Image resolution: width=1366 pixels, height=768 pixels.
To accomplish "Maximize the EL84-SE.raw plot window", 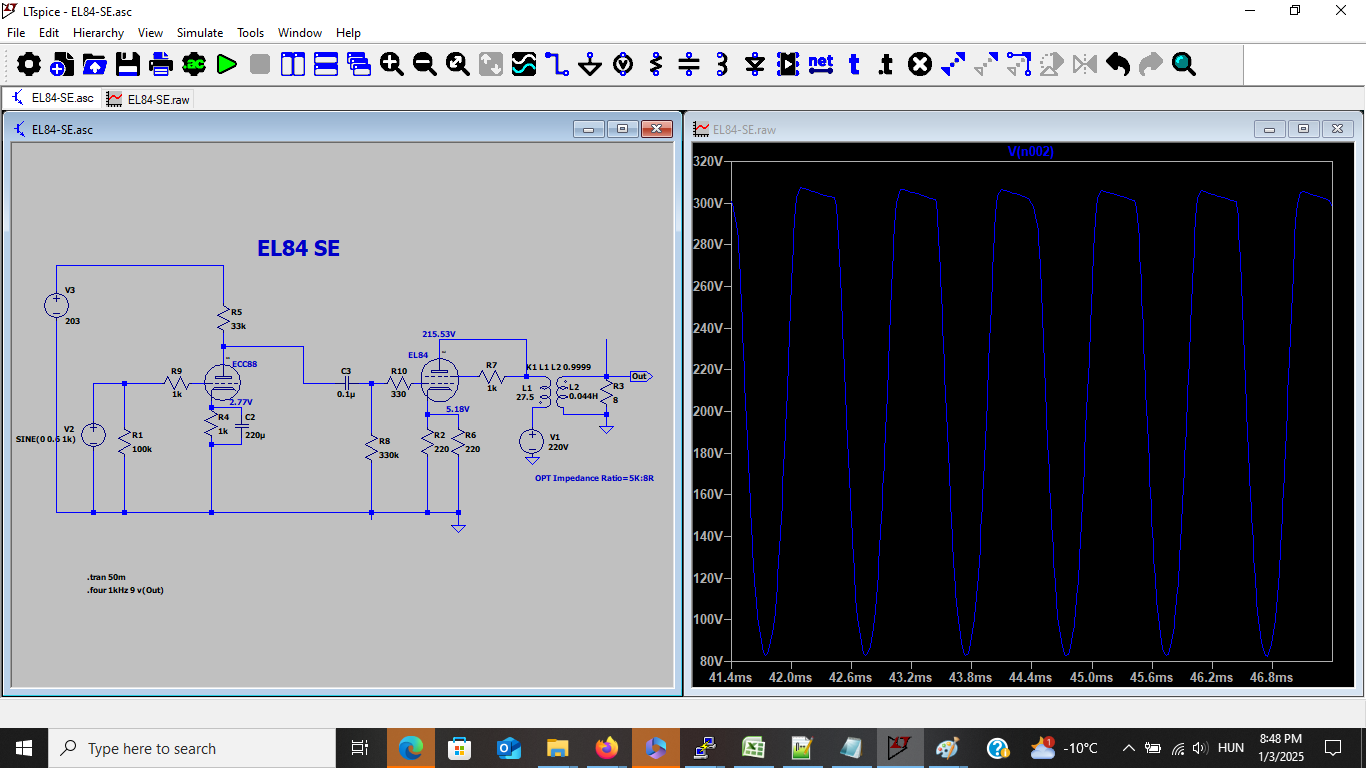I will pos(1303,129).
